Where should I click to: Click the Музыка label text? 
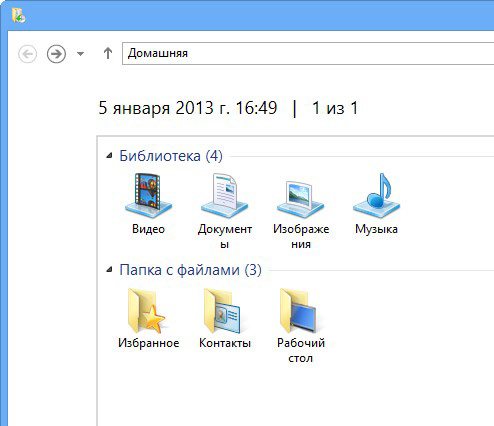(x=376, y=229)
